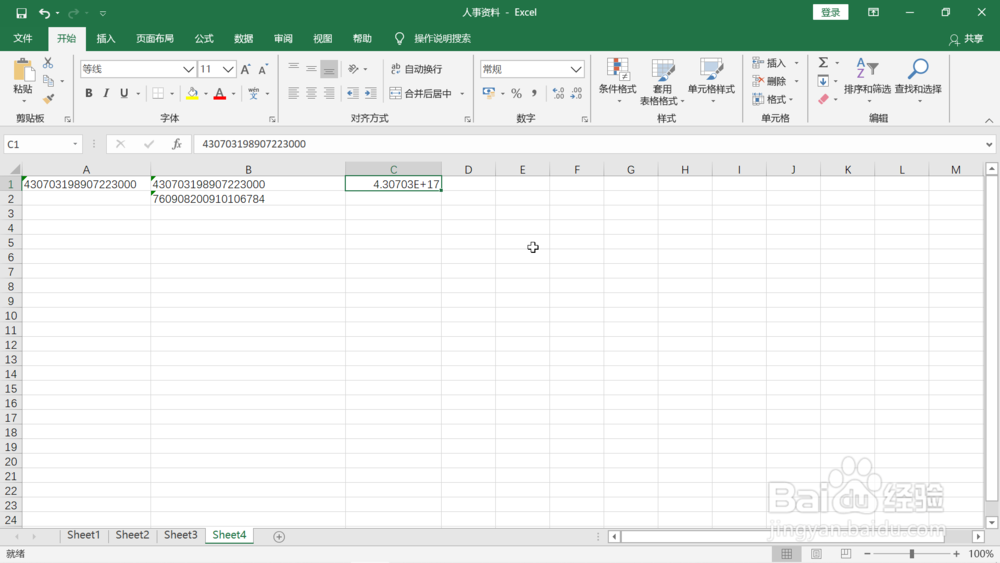
Task: Toggle center horizontal alignment
Action: click(x=311, y=94)
